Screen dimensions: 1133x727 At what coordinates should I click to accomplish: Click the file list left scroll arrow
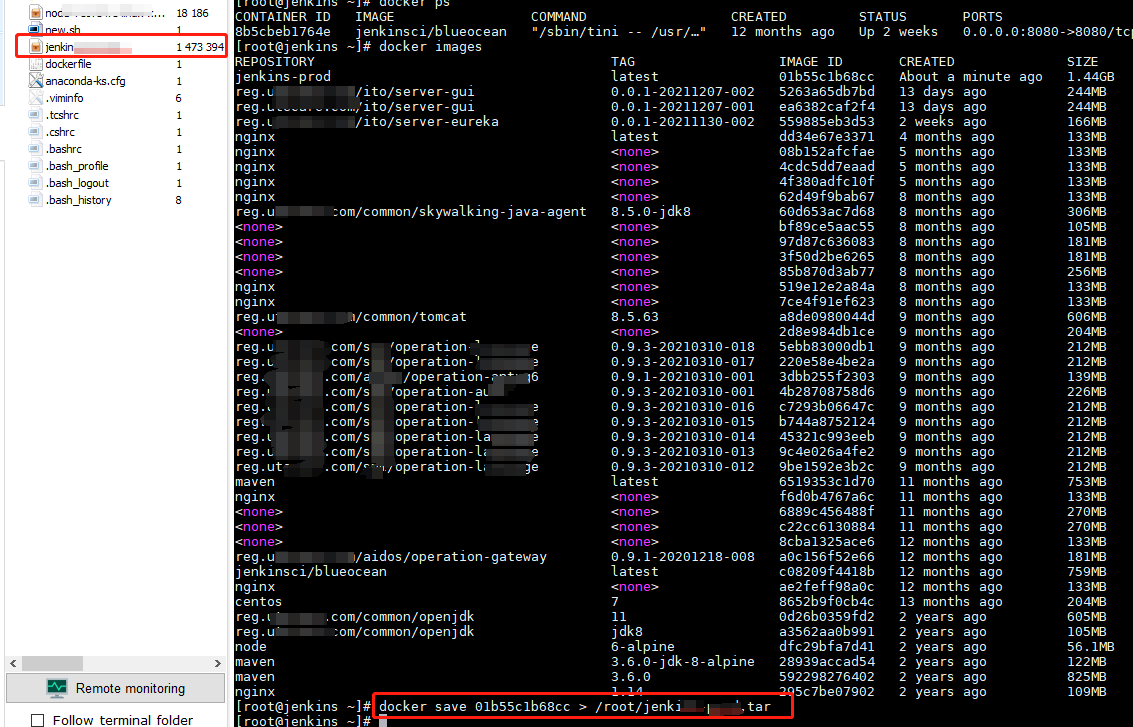point(13,663)
